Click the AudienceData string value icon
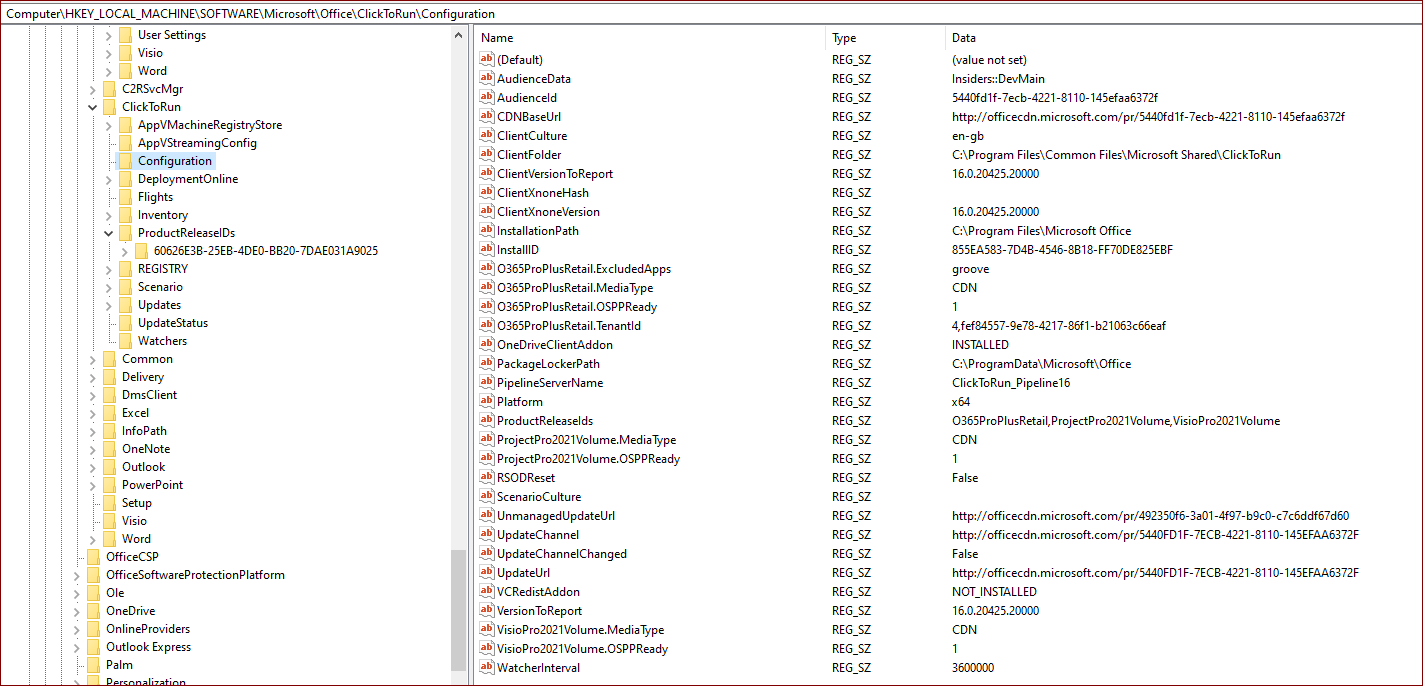The height and width of the screenshot is (686, 1423). tap(487, 79)
